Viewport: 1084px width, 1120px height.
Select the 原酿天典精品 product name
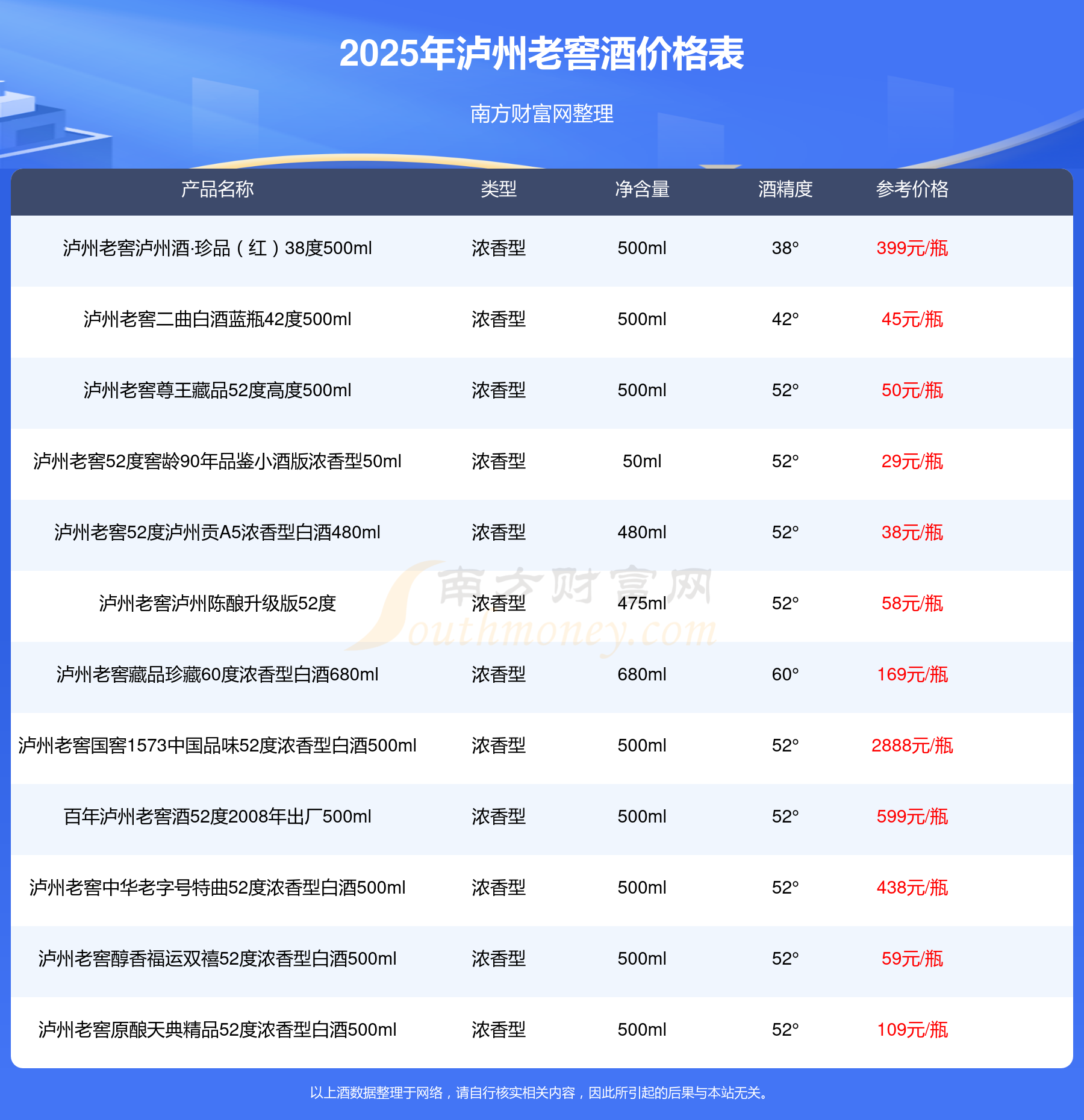(x=217, y=1030)
